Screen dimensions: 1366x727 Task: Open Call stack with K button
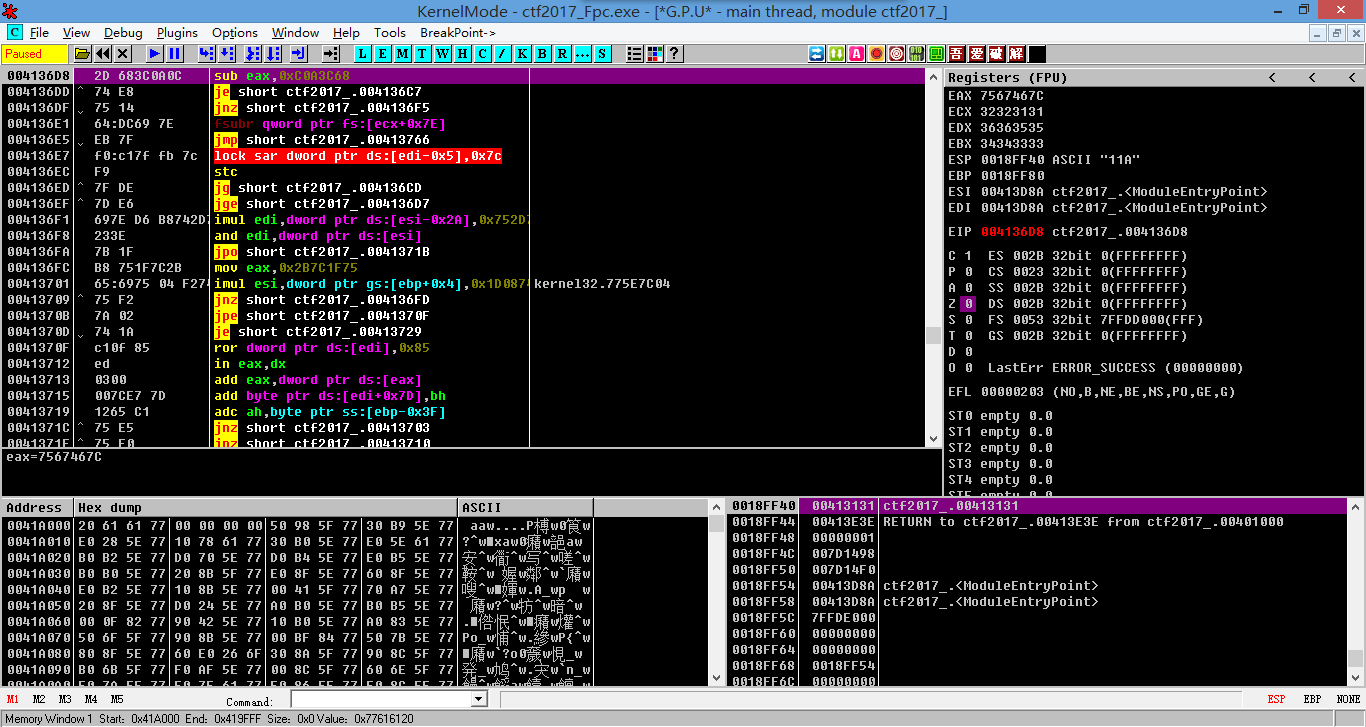pos(522,53)
